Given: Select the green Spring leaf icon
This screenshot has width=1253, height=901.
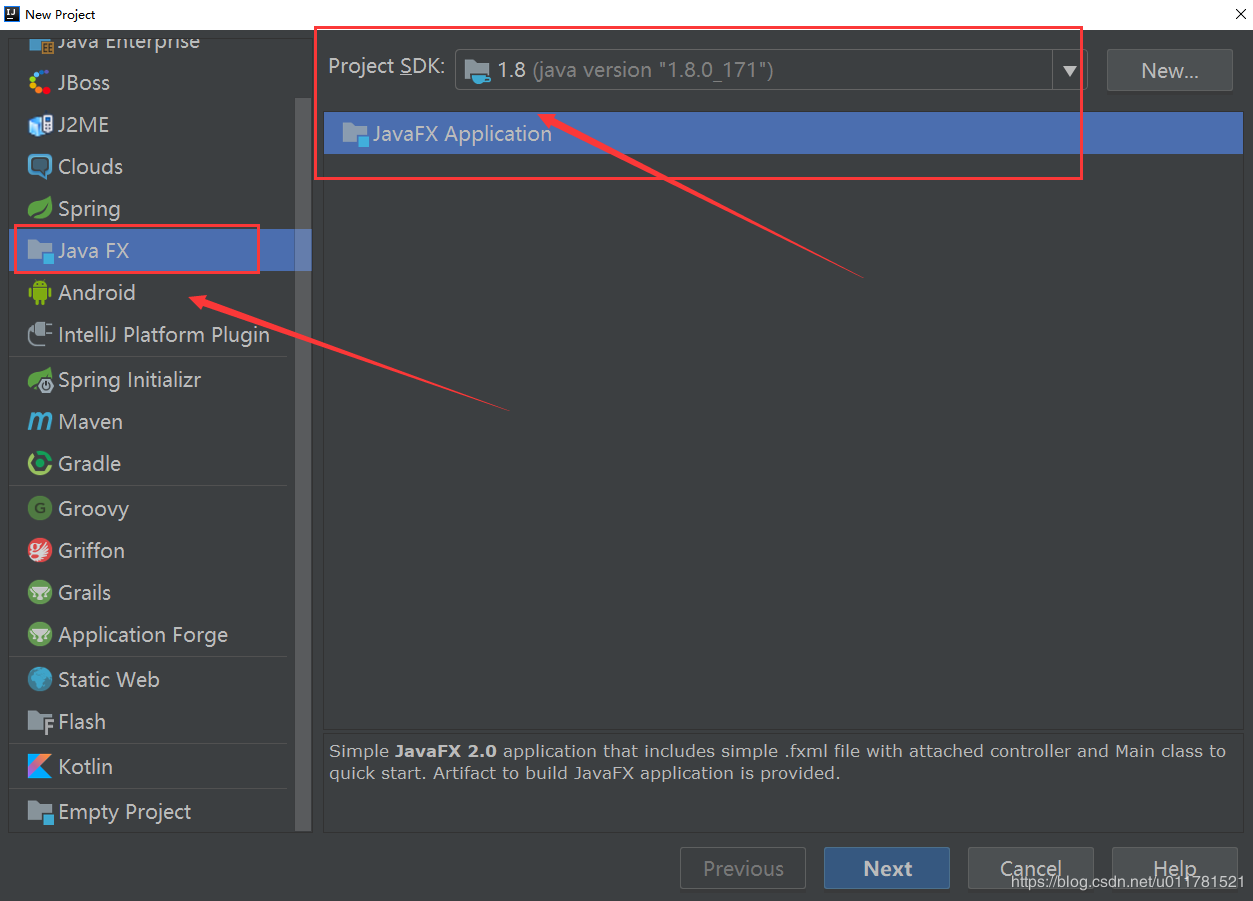Looking at the screenshot, I should 40,209.
